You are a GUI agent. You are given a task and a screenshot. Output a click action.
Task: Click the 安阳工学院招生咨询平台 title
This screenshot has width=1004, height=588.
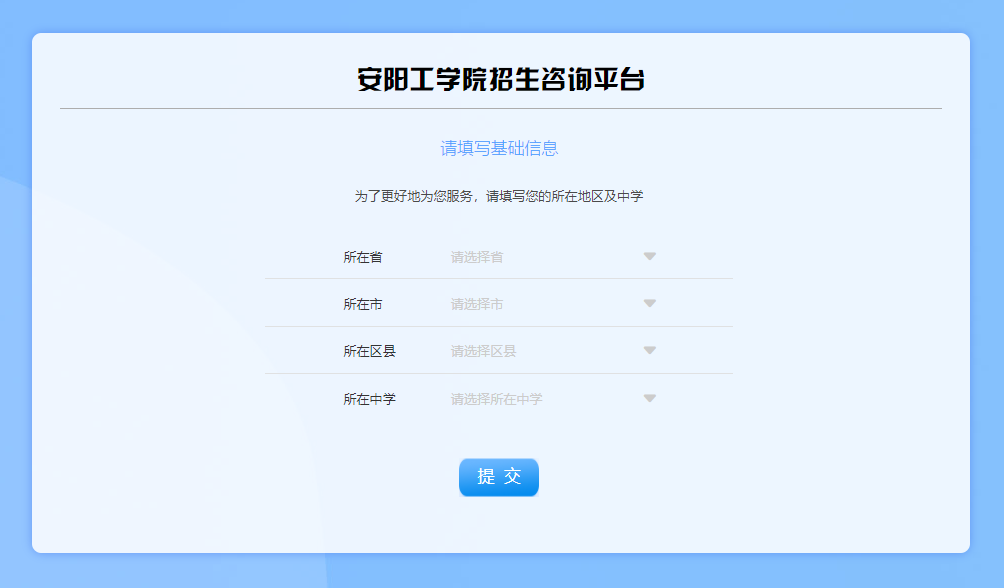pos(501,79)
